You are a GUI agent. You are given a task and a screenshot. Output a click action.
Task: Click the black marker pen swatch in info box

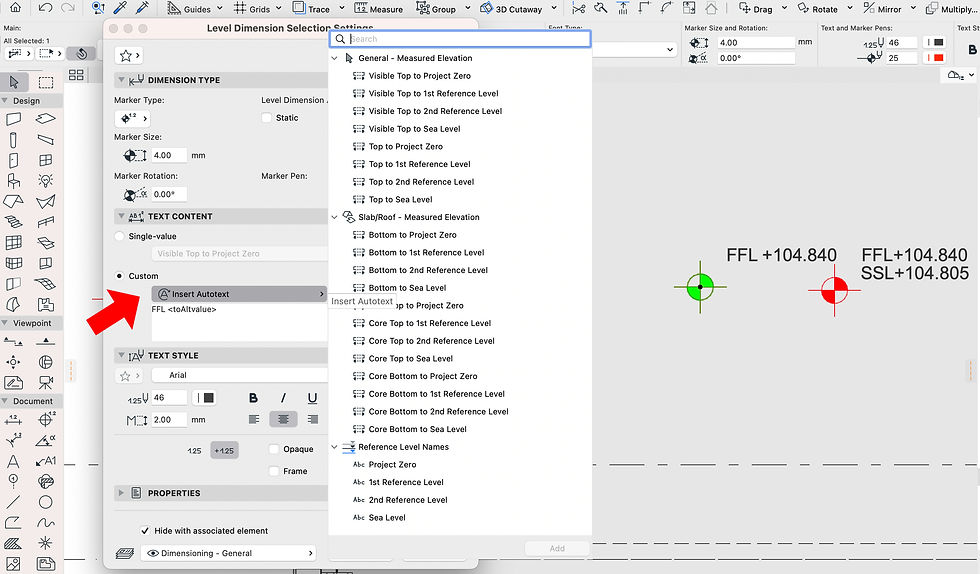click(936, 43)
